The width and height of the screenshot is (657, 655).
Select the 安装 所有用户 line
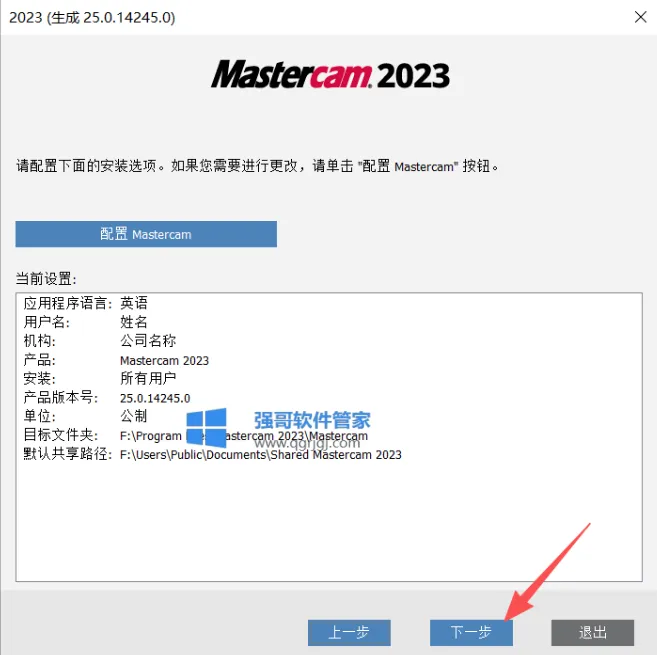coord(100,378)
